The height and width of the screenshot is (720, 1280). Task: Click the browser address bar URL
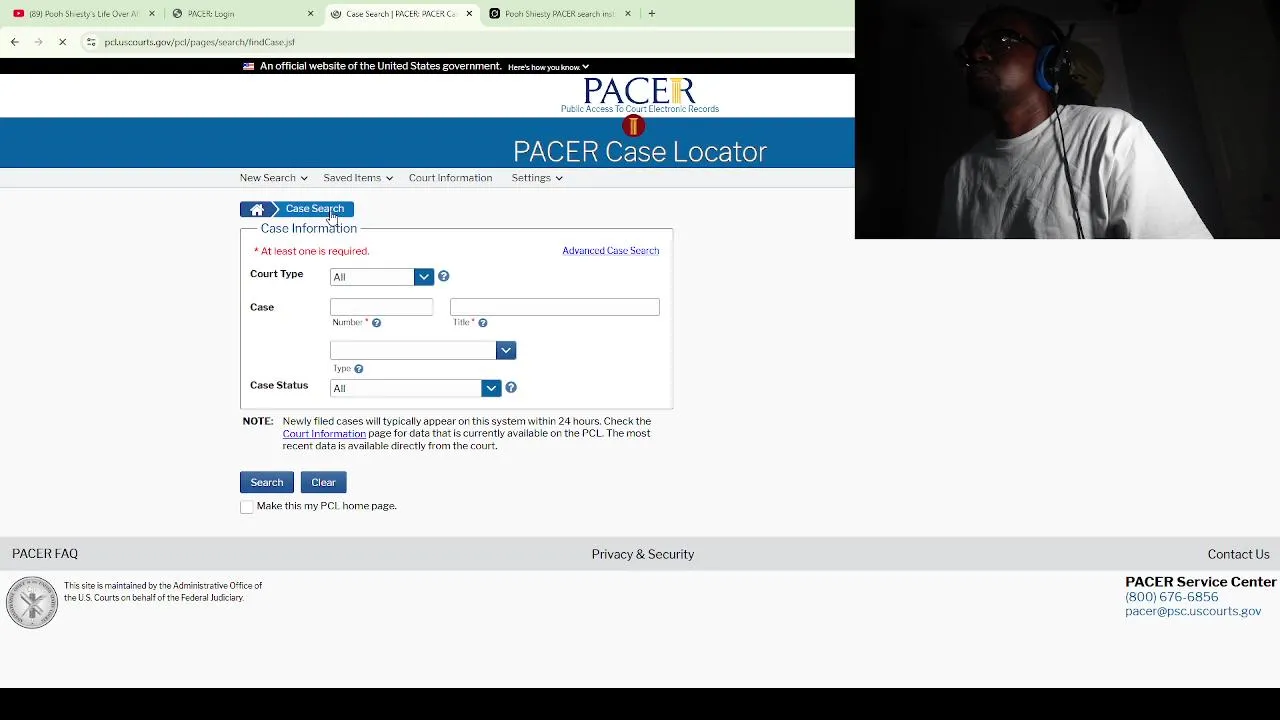[199, 42]
